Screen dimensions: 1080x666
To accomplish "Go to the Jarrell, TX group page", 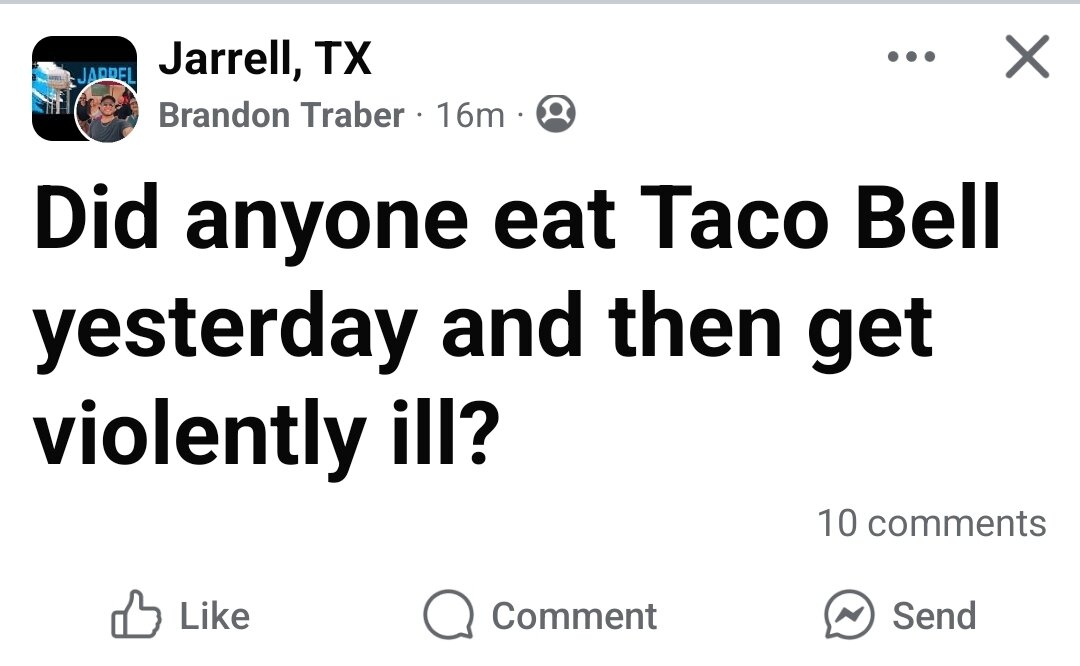I will 265,60.
